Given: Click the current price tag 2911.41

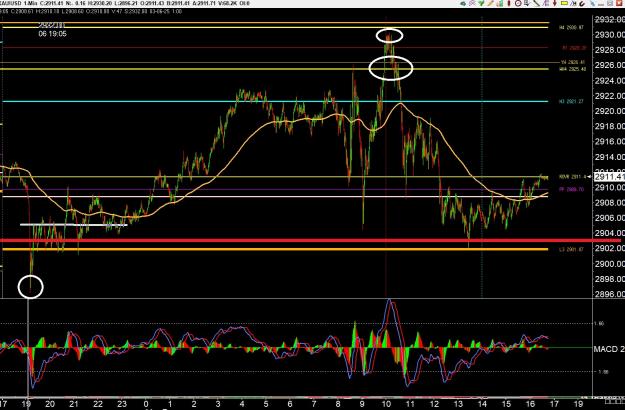Looking at the screenshot, I should (609, 176).
